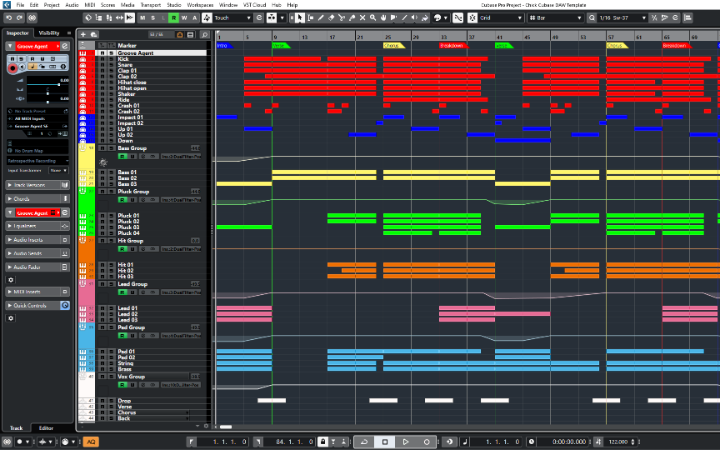Image resolution: width=720 pixels, height=450 pixels.
Task: Open the Grid snap type dropdown
Action: click(x=501, y=18)
